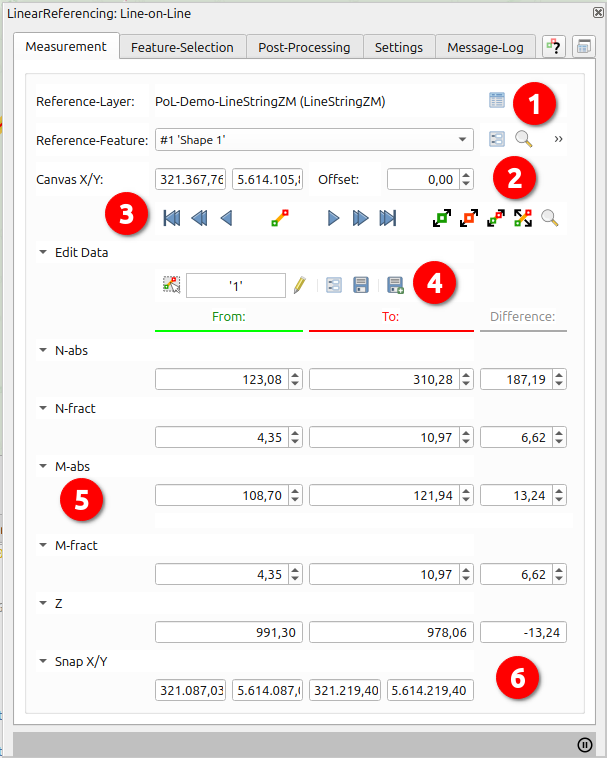Screen dimensions: 607x758
Task: Collapse the N-abs section
Action: pos(43,351)
